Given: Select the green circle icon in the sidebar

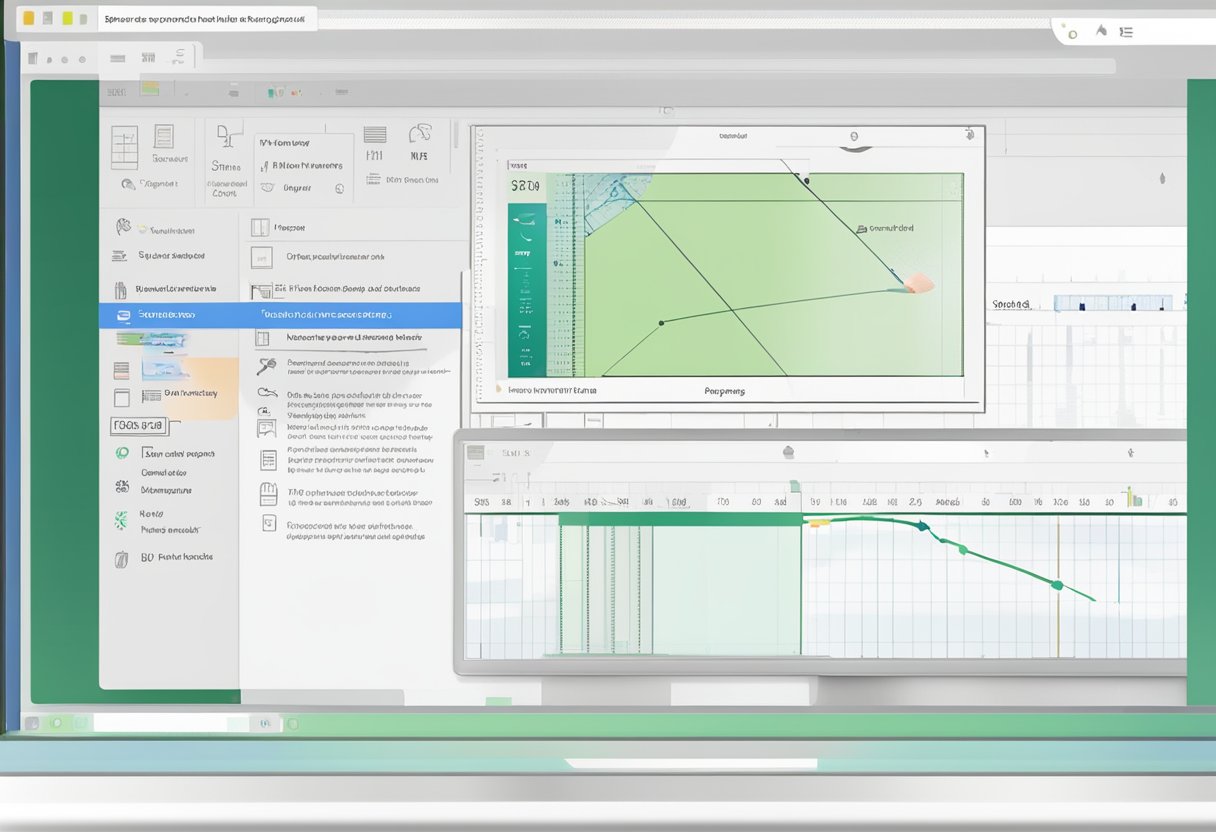Looking at the screenshot, I should click(x=122, y=453).
